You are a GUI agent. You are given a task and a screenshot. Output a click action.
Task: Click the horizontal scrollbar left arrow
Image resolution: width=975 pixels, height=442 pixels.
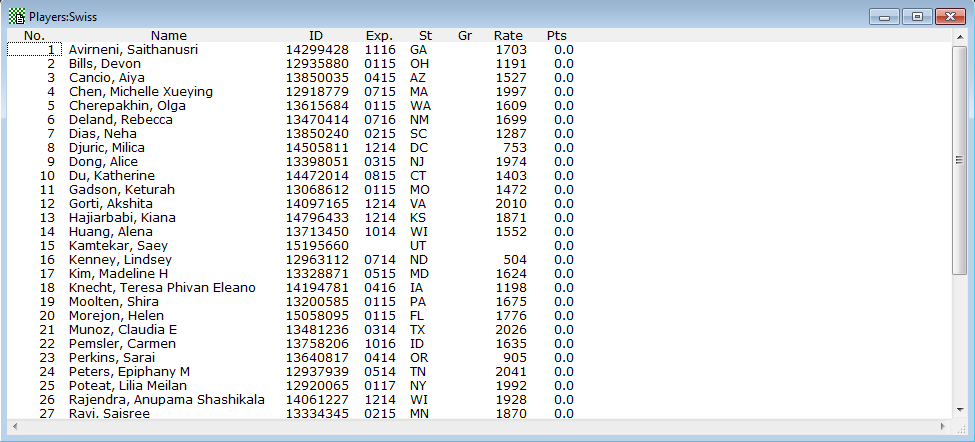[x=14, y=426]
